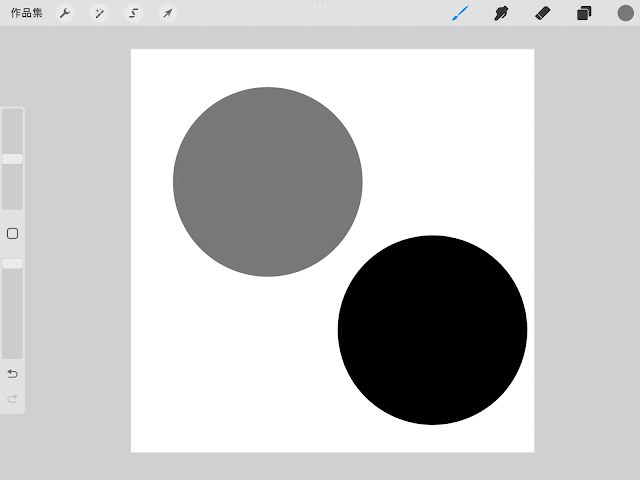Activate the Transform arrow tool

coord(168,13)
